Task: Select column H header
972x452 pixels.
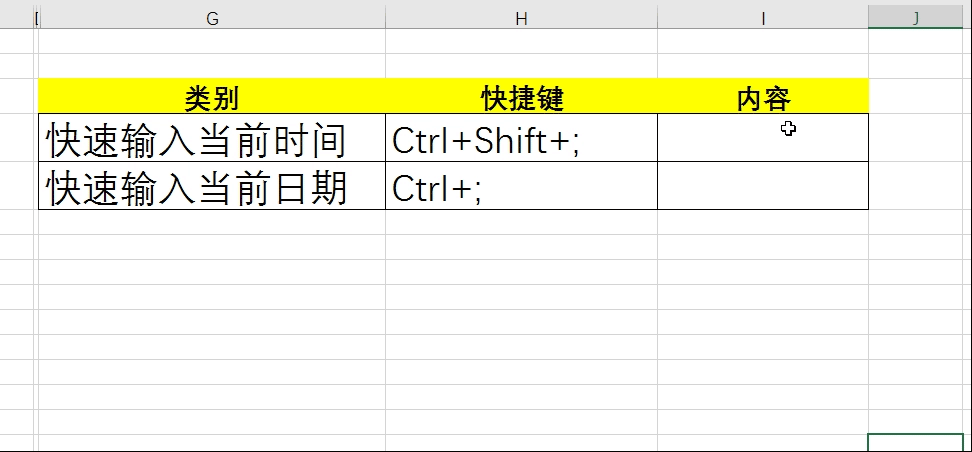Action: [521, 19]
